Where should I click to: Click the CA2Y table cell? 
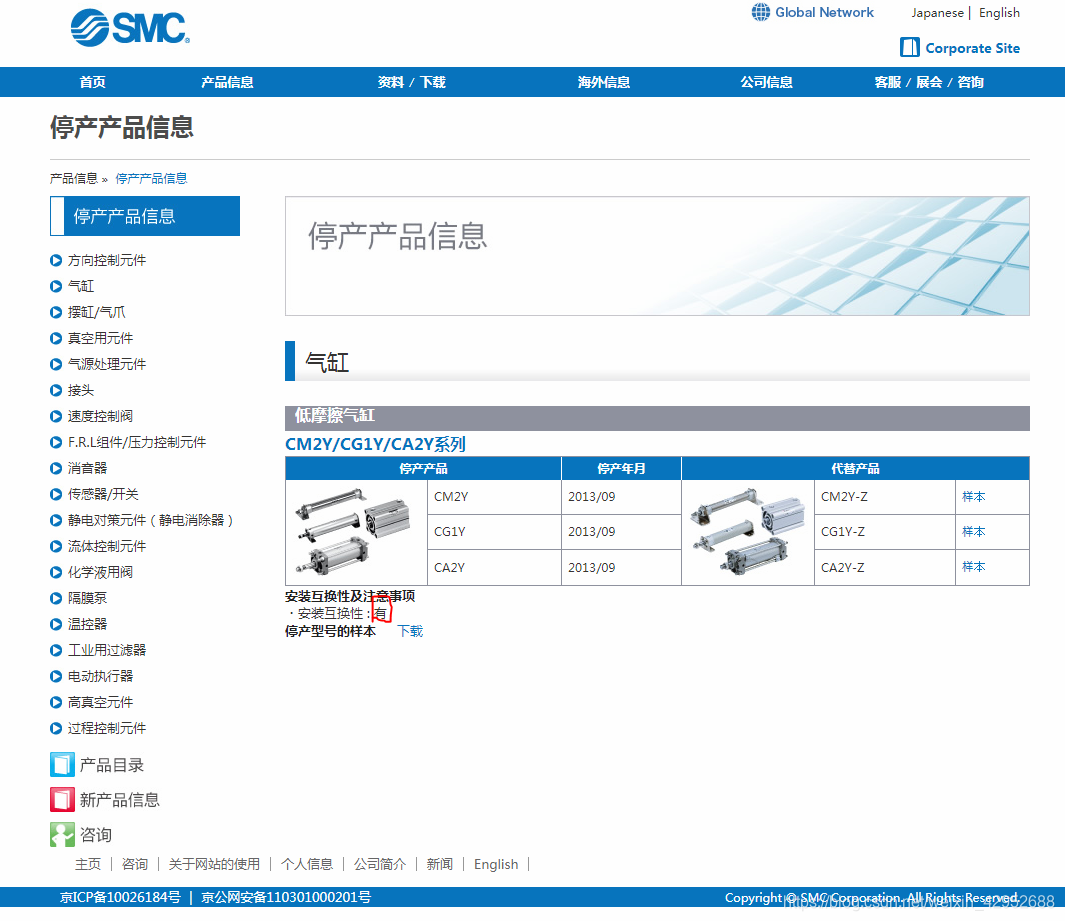pyautogui.click(x=494, y=567)
